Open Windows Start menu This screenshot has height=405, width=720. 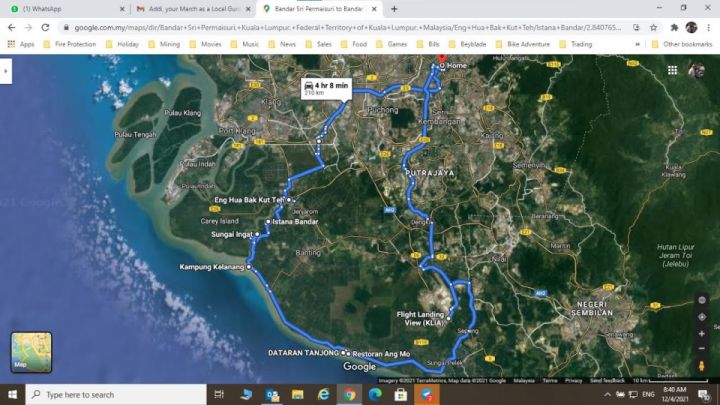tap(12, 394)
